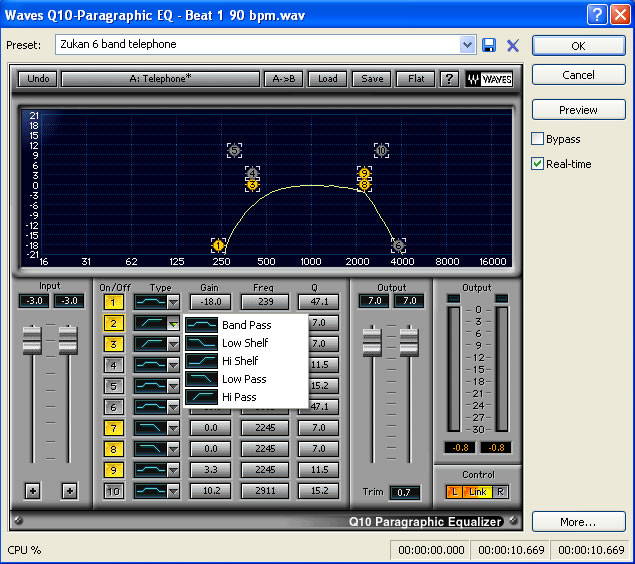
Task: Open band 1 type dropdown arrow
Action: tap(173, 302)
